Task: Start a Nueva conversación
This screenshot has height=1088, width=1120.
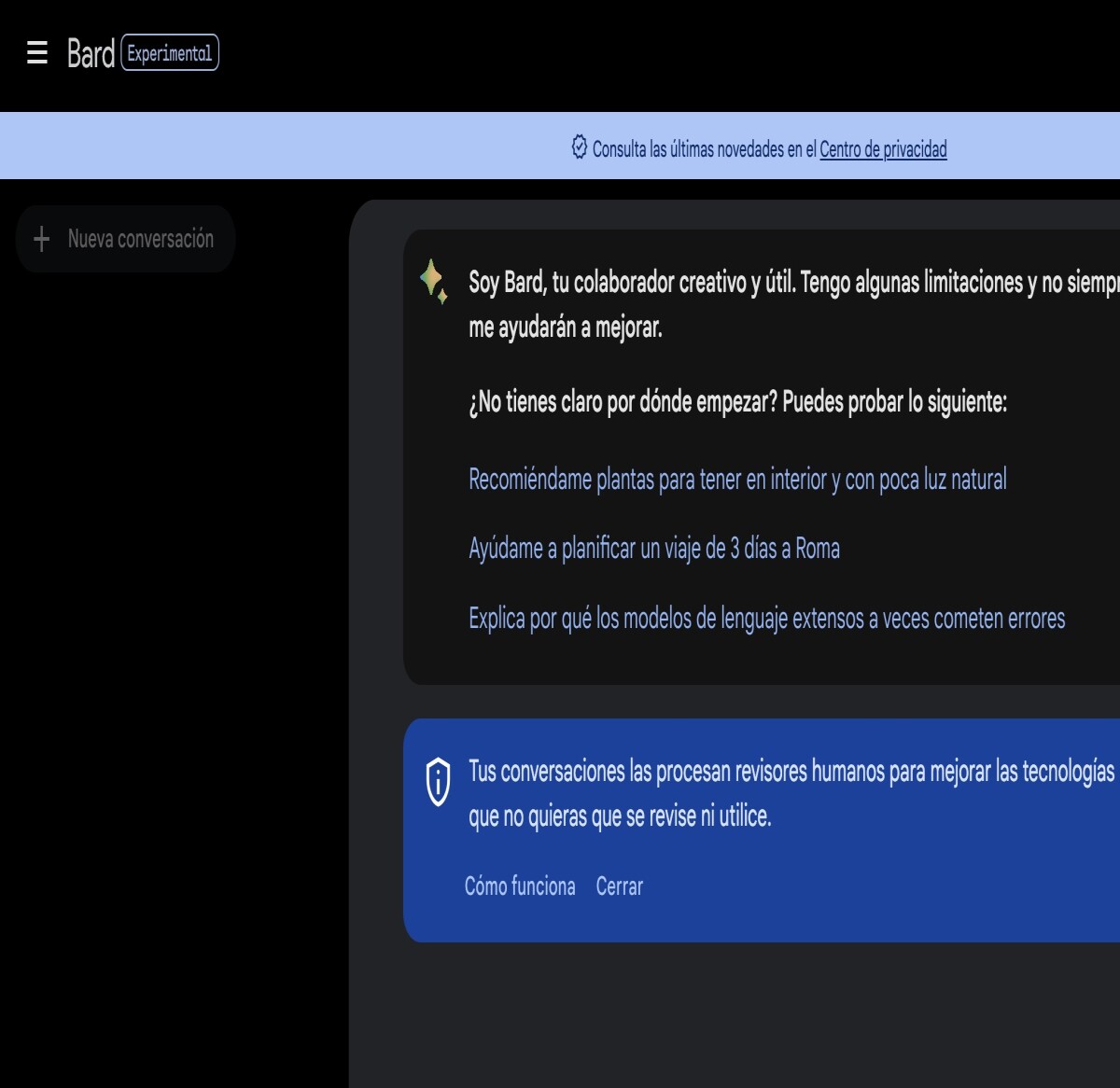Action: point(125,239)
